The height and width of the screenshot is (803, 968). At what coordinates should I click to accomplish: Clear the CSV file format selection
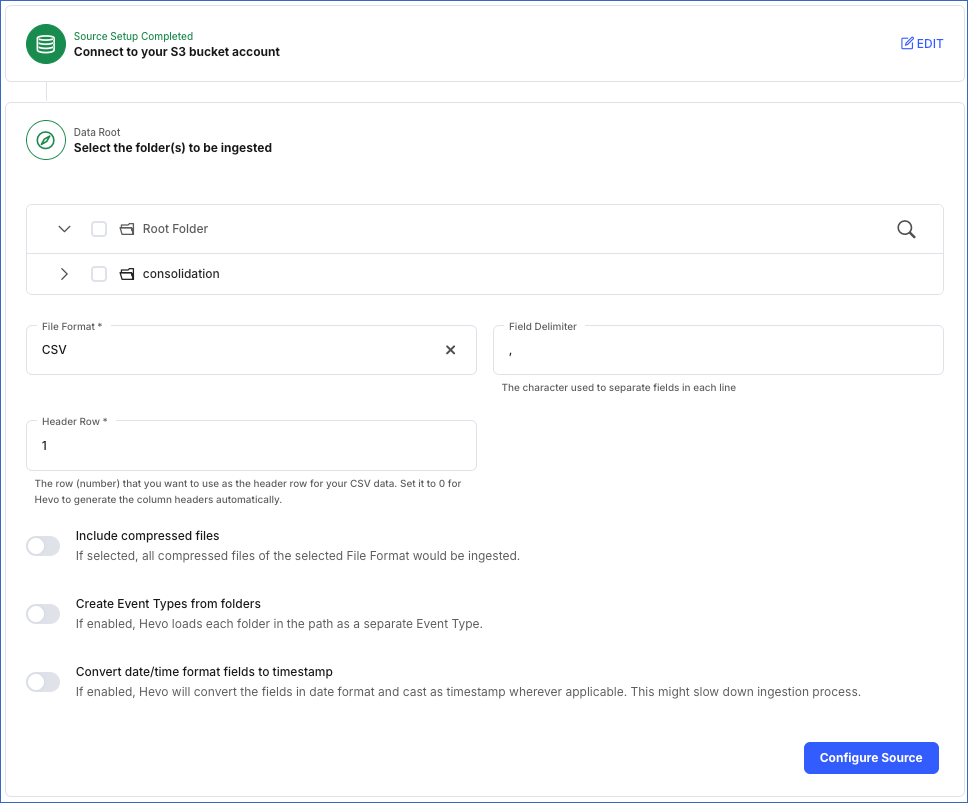(451, 350)
